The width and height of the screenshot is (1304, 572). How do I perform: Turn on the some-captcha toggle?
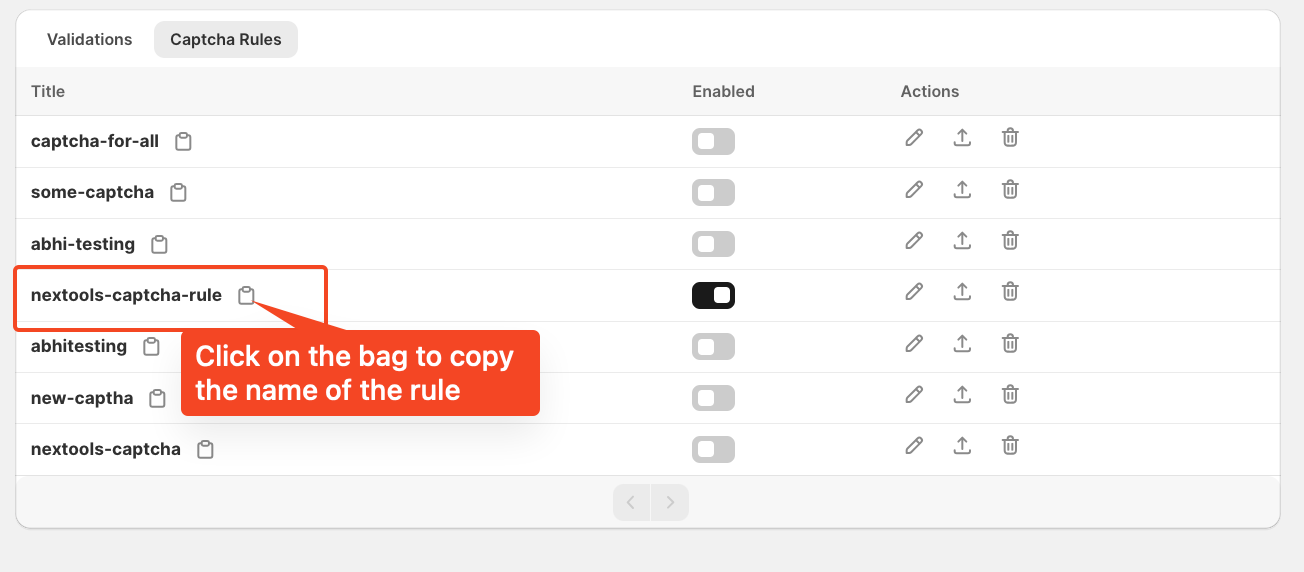tap(713, 193)
